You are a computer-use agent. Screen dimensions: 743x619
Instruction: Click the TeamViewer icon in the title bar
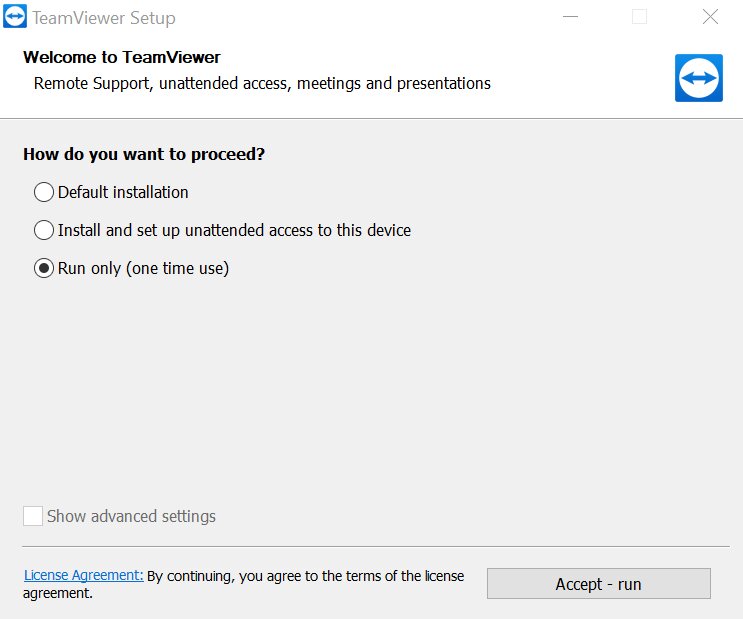click(x=15, y=17)
